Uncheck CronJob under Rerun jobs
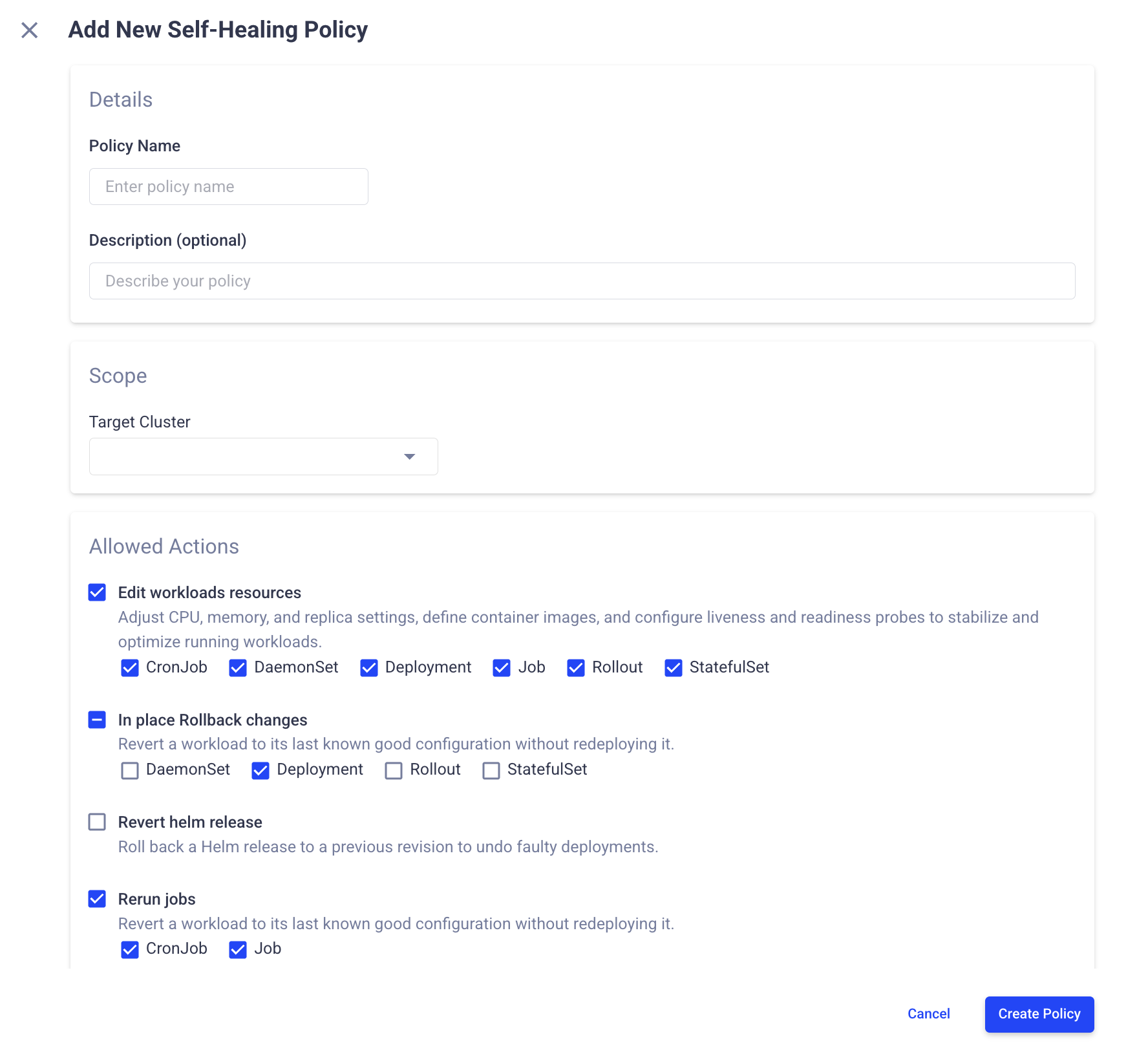The width and height of the screenshot is (1148, 1054). click(x=130, y=949)
